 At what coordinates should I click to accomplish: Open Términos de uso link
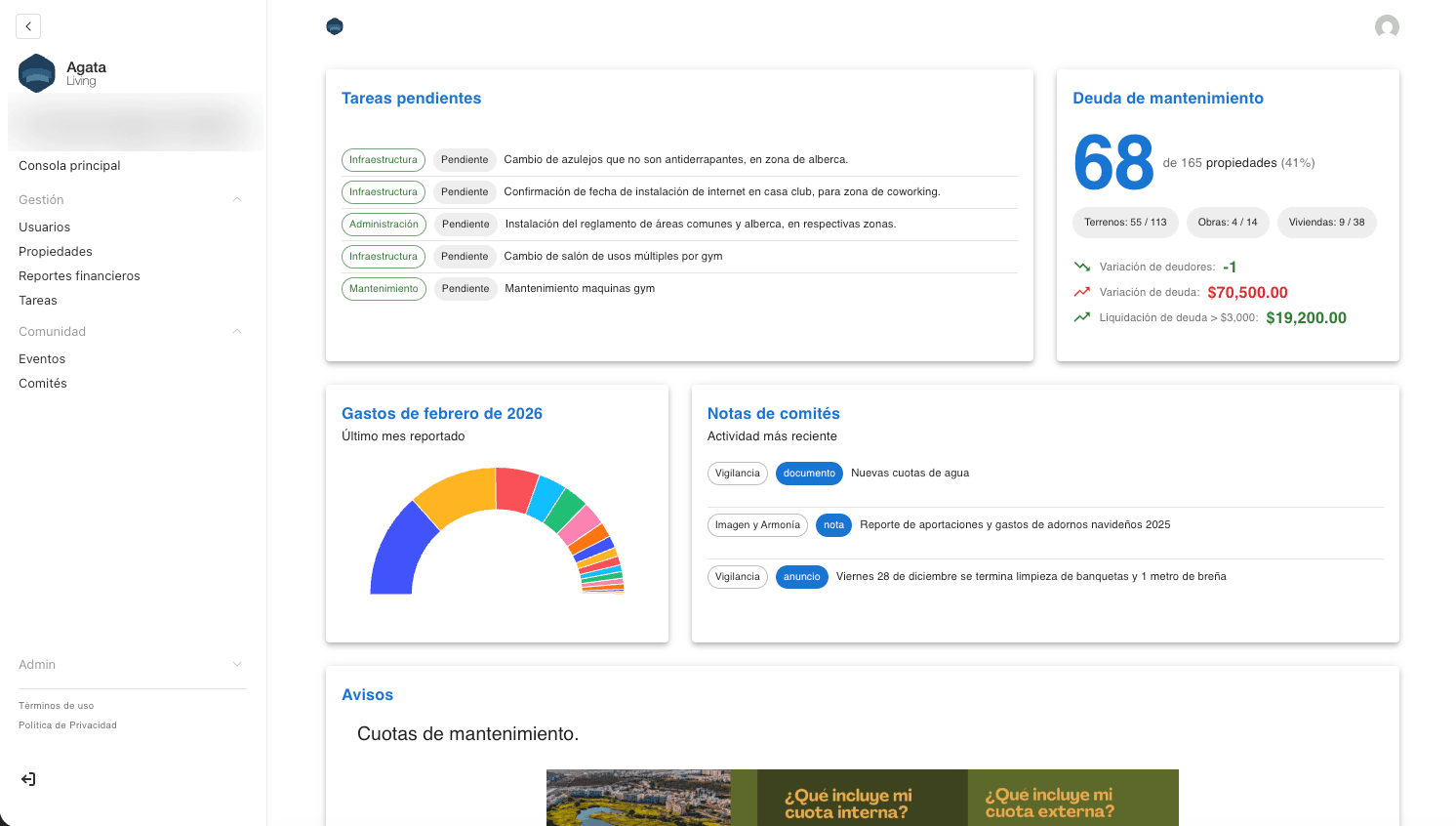[x=57, y=706]
